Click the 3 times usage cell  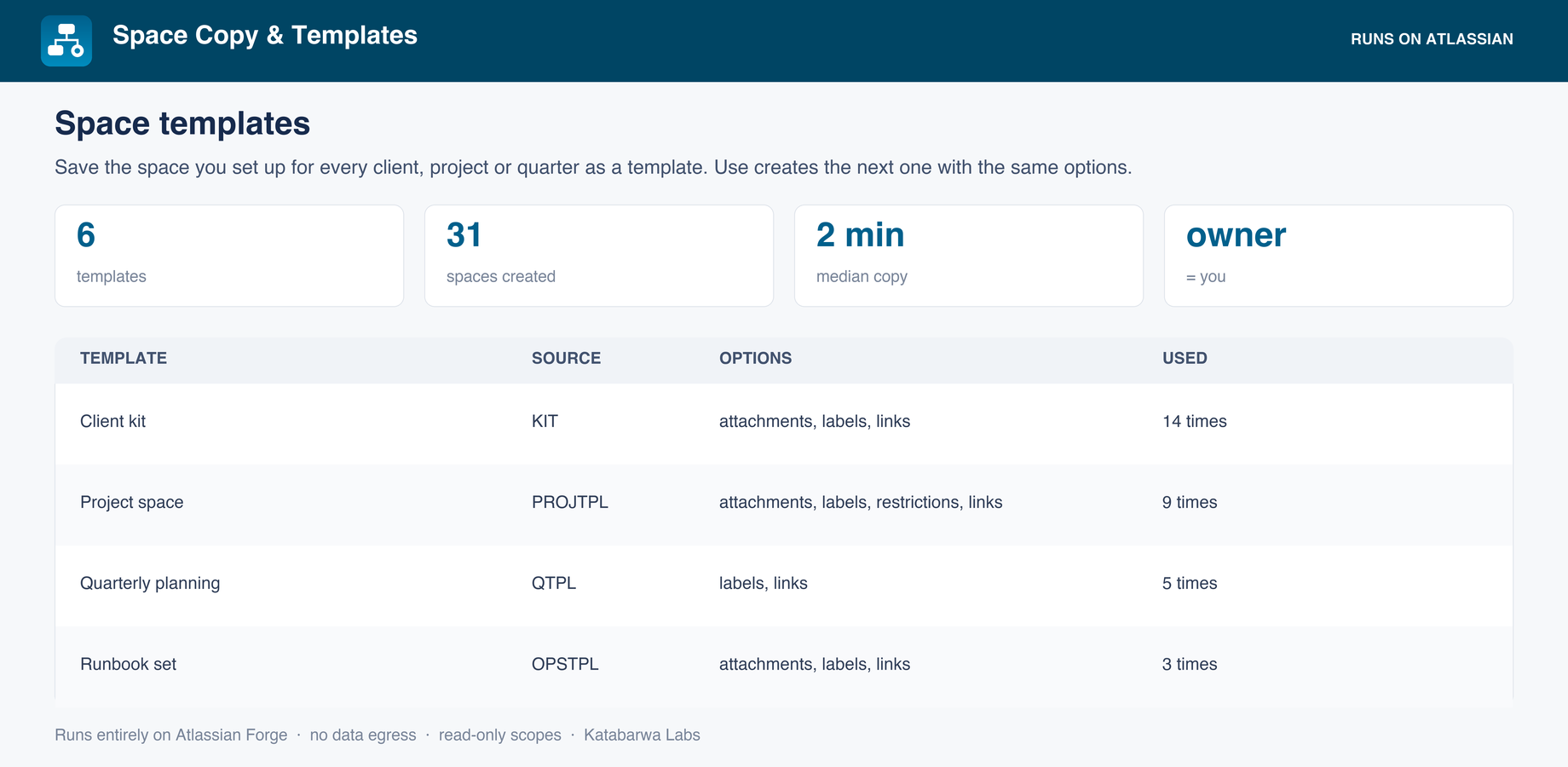pyautogui.click(x=1190, y=664)
